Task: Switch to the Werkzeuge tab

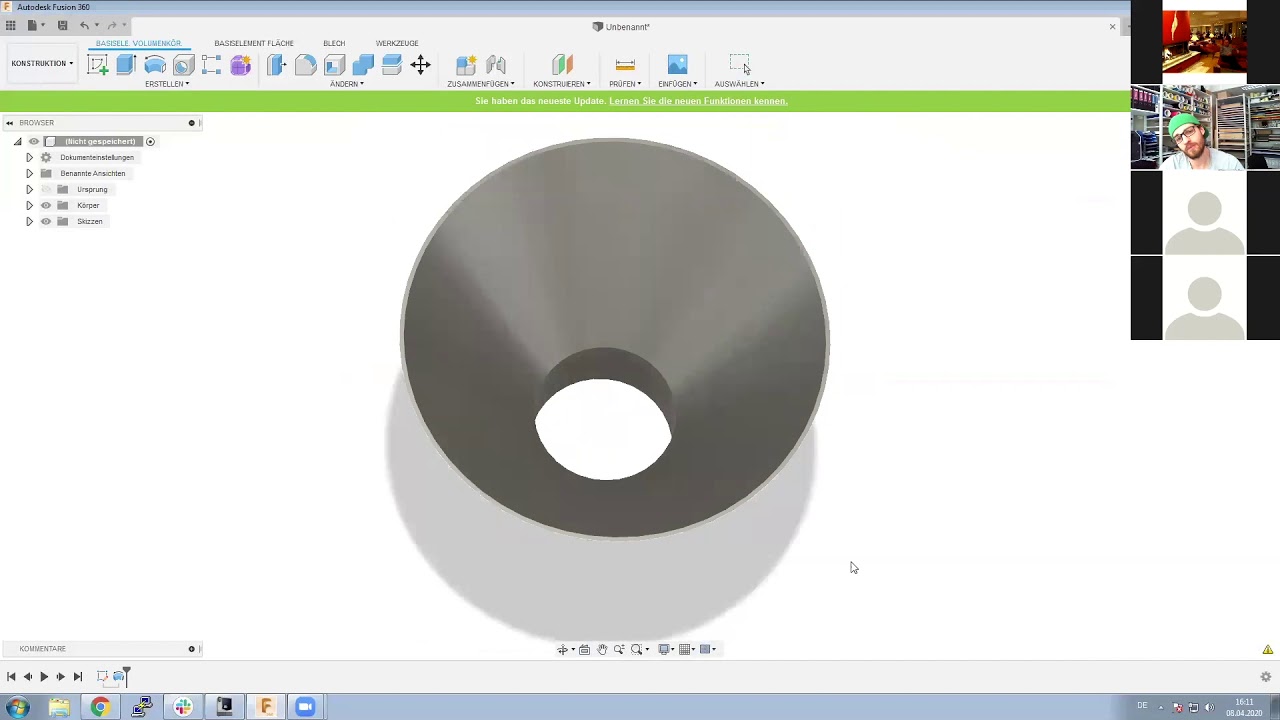Action: (x=397, y=43)
